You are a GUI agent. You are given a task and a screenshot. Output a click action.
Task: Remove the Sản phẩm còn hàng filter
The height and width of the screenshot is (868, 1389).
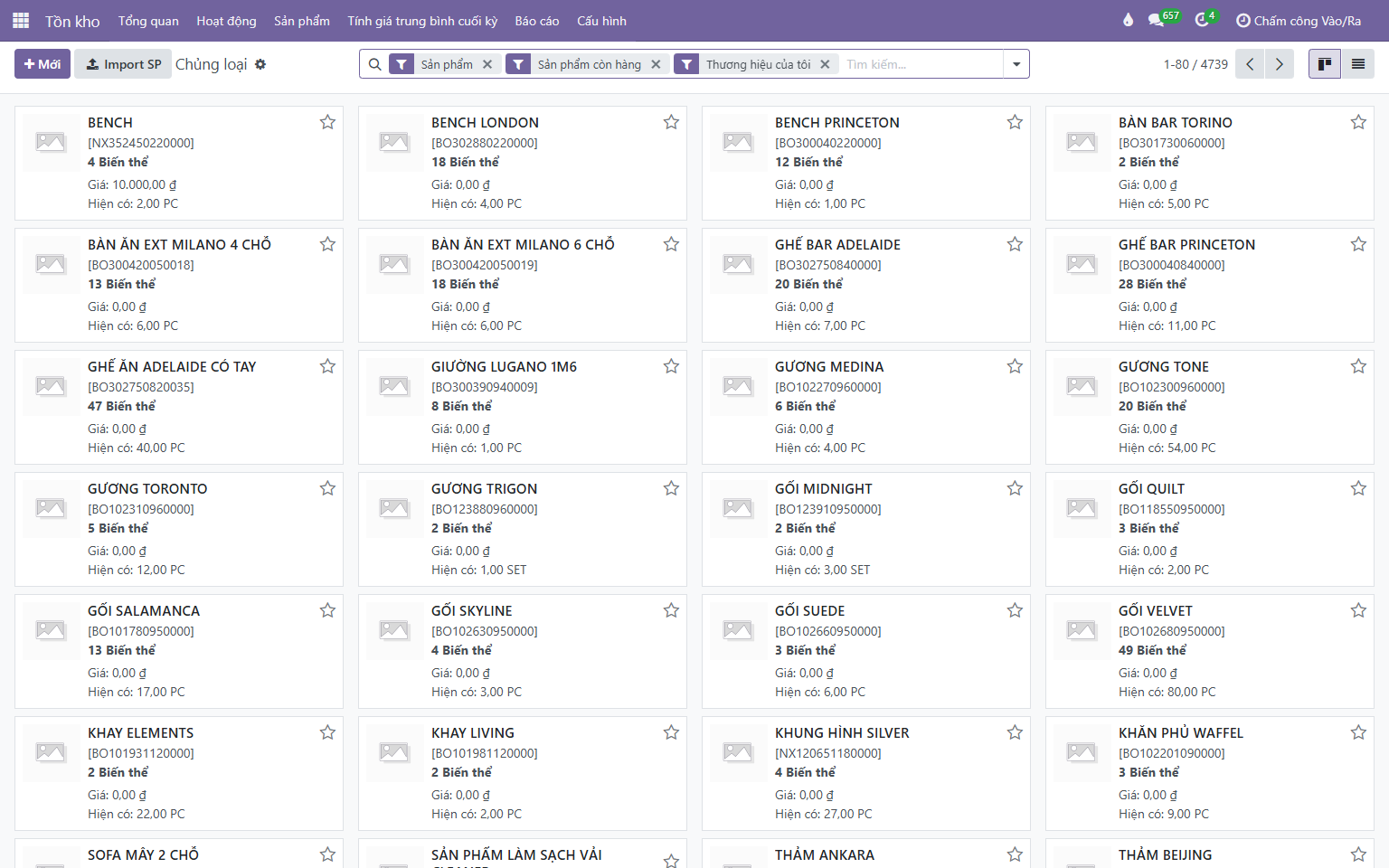pos(656,64)
